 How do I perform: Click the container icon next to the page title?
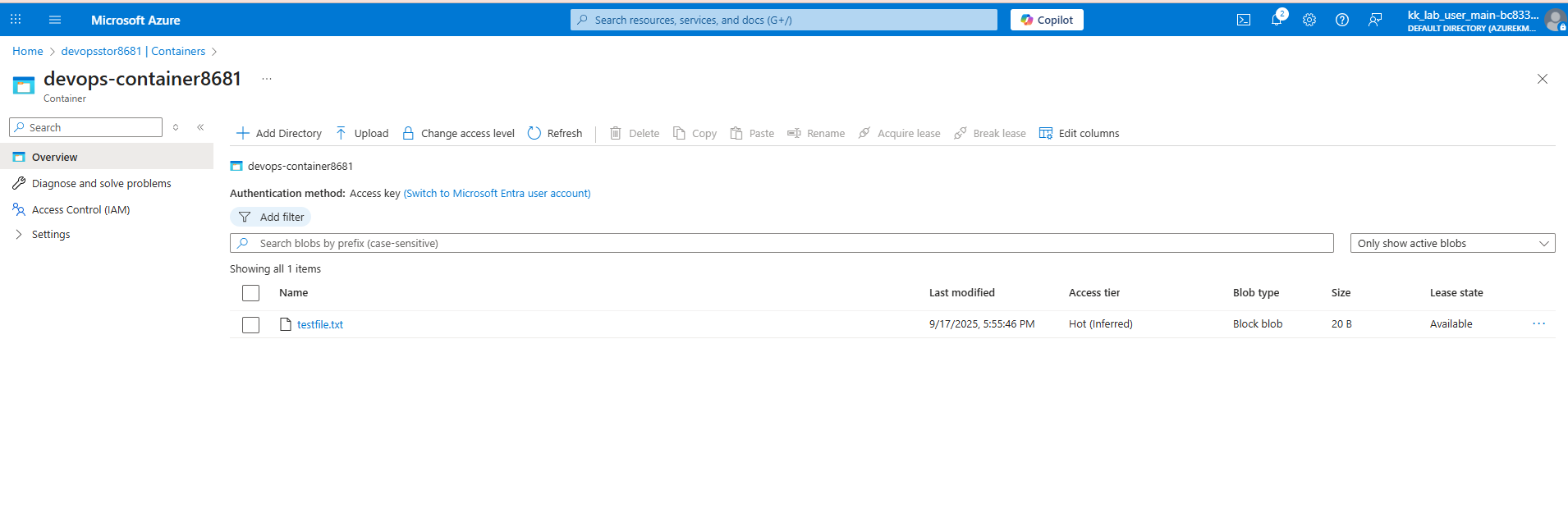pyautogui.click(x=24, y=85)
